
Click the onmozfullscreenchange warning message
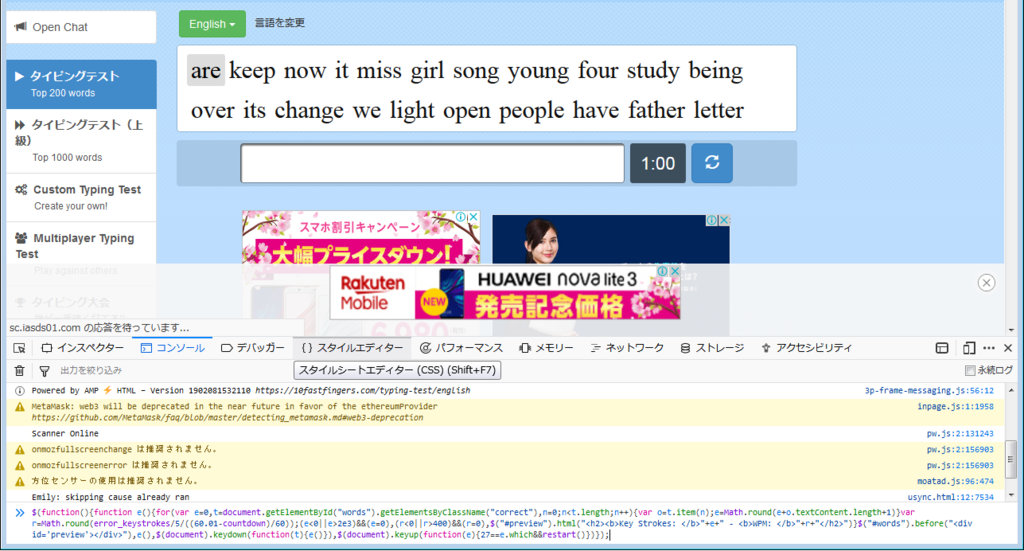(x=124, y=449)
